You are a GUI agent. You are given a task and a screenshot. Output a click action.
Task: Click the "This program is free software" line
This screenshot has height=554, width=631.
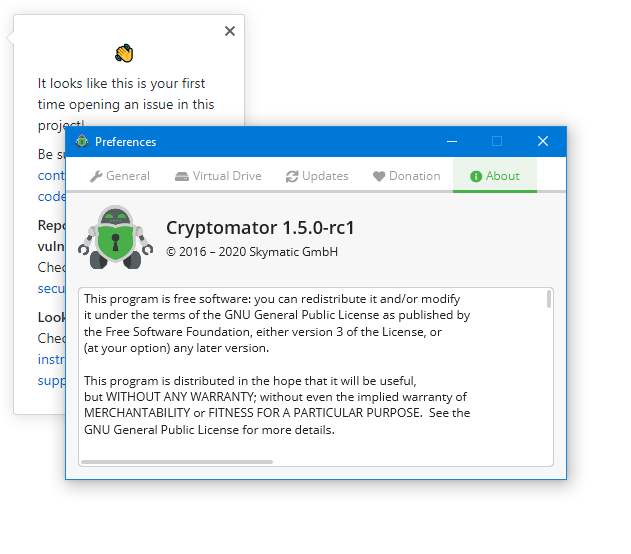272,299
